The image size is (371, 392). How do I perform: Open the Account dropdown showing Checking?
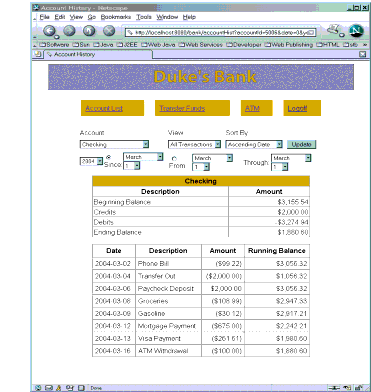coord(114,144)
